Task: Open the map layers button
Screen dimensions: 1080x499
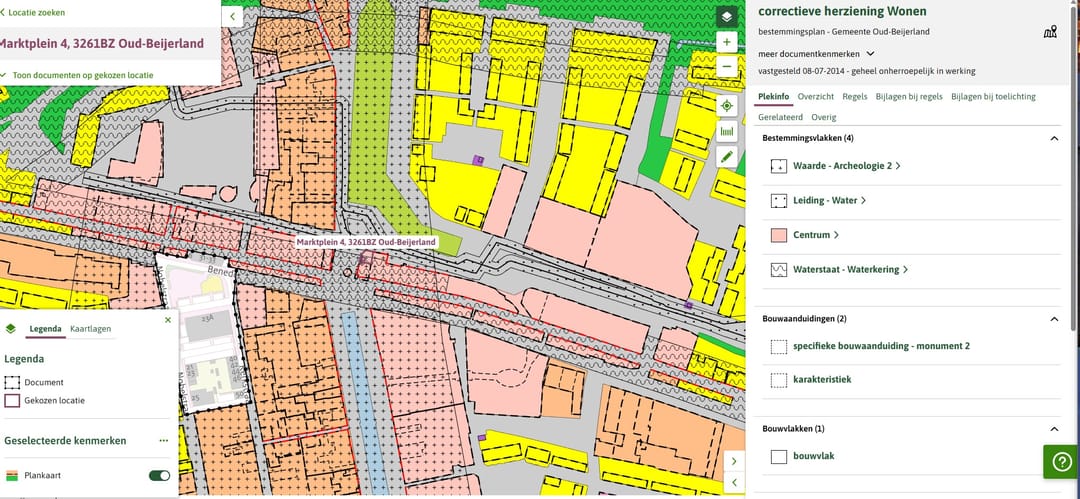Action: [x=727, y=16]
